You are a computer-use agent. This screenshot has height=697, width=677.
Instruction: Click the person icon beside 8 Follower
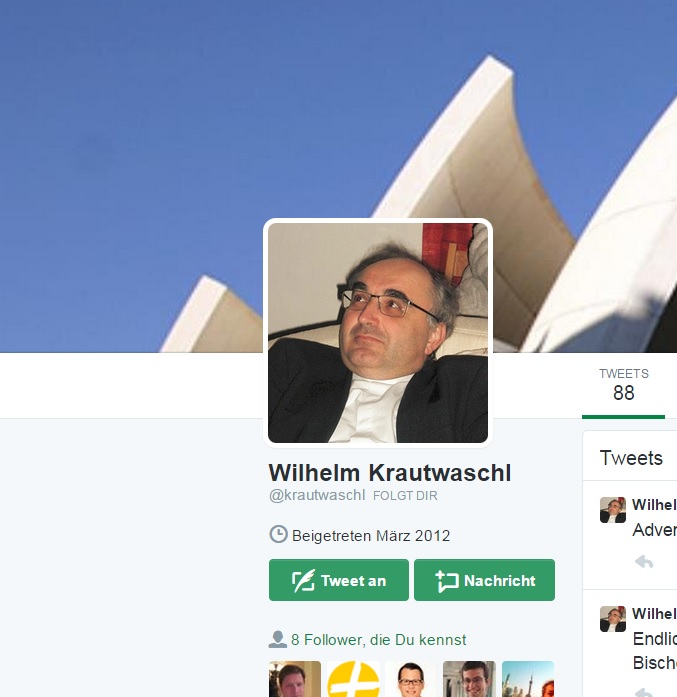click(x=278, y=639)
